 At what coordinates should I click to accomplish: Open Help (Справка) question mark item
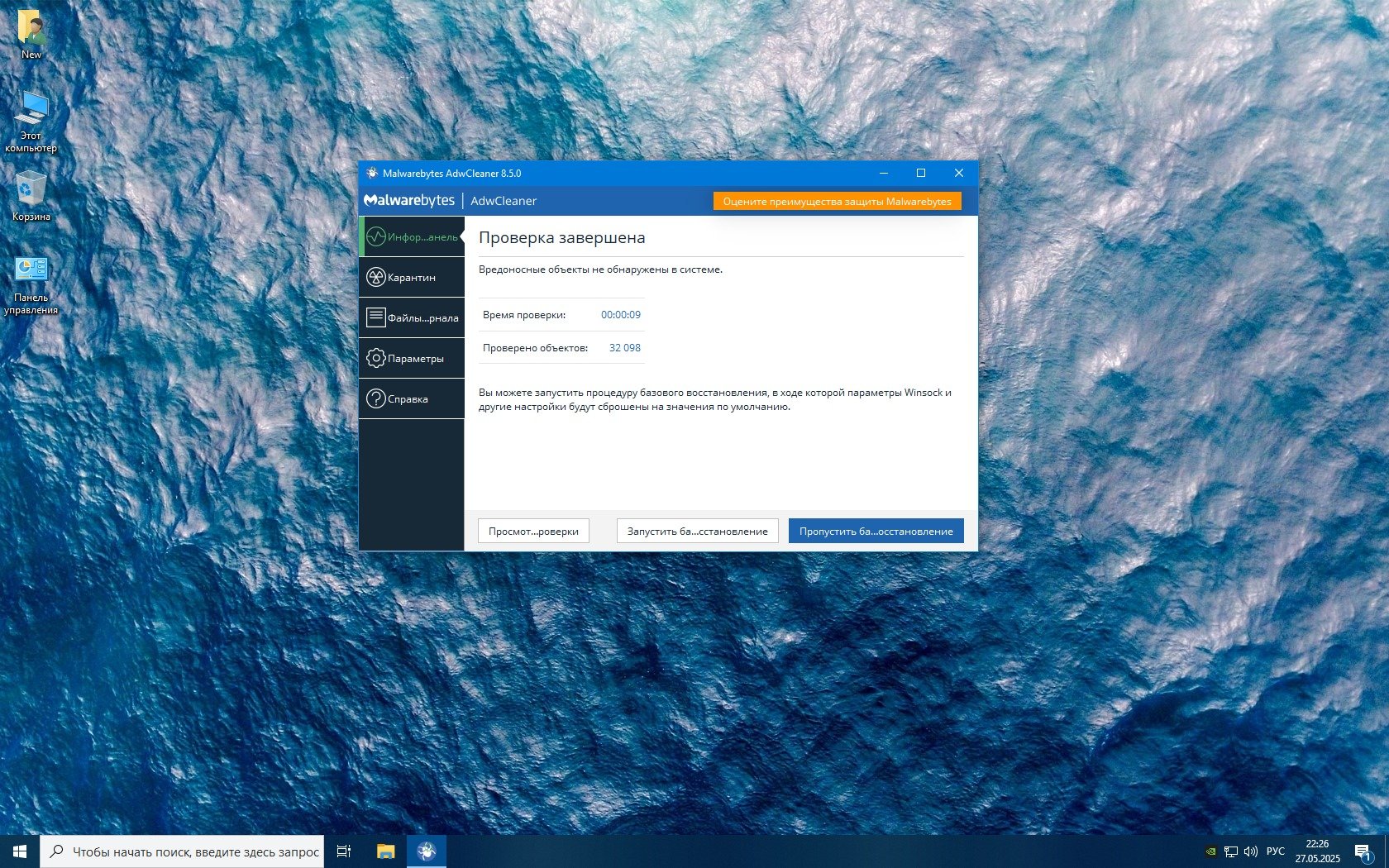[x=411, y=398]
